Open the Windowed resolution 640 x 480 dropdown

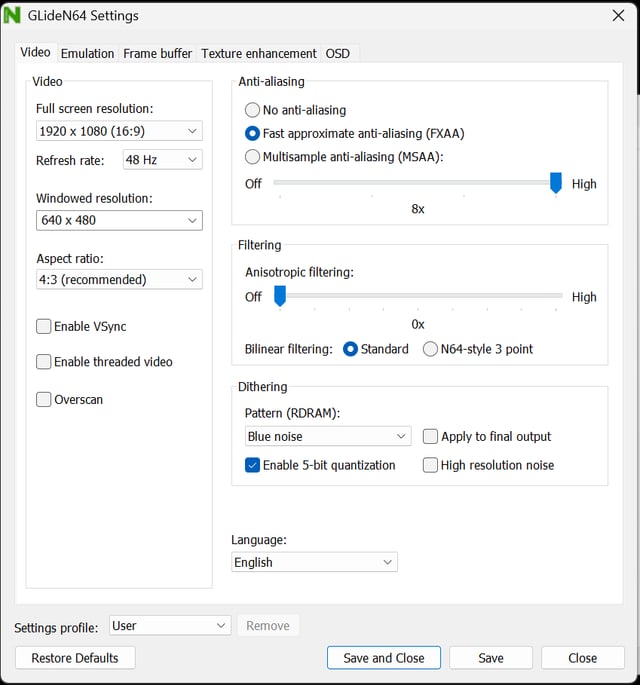pos(119,220)
